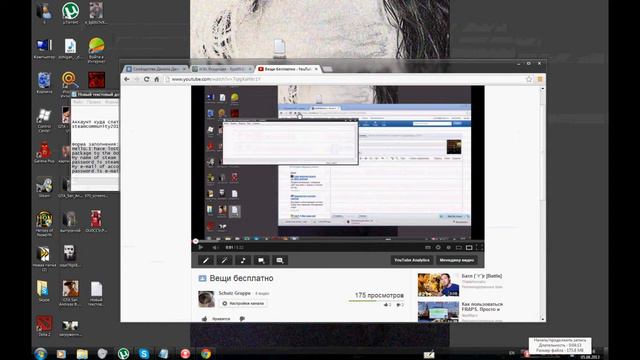Open the Computer desktop icon
Viewport: 640px width, 360px height.
pyautogui.click(x=44, y=48)
